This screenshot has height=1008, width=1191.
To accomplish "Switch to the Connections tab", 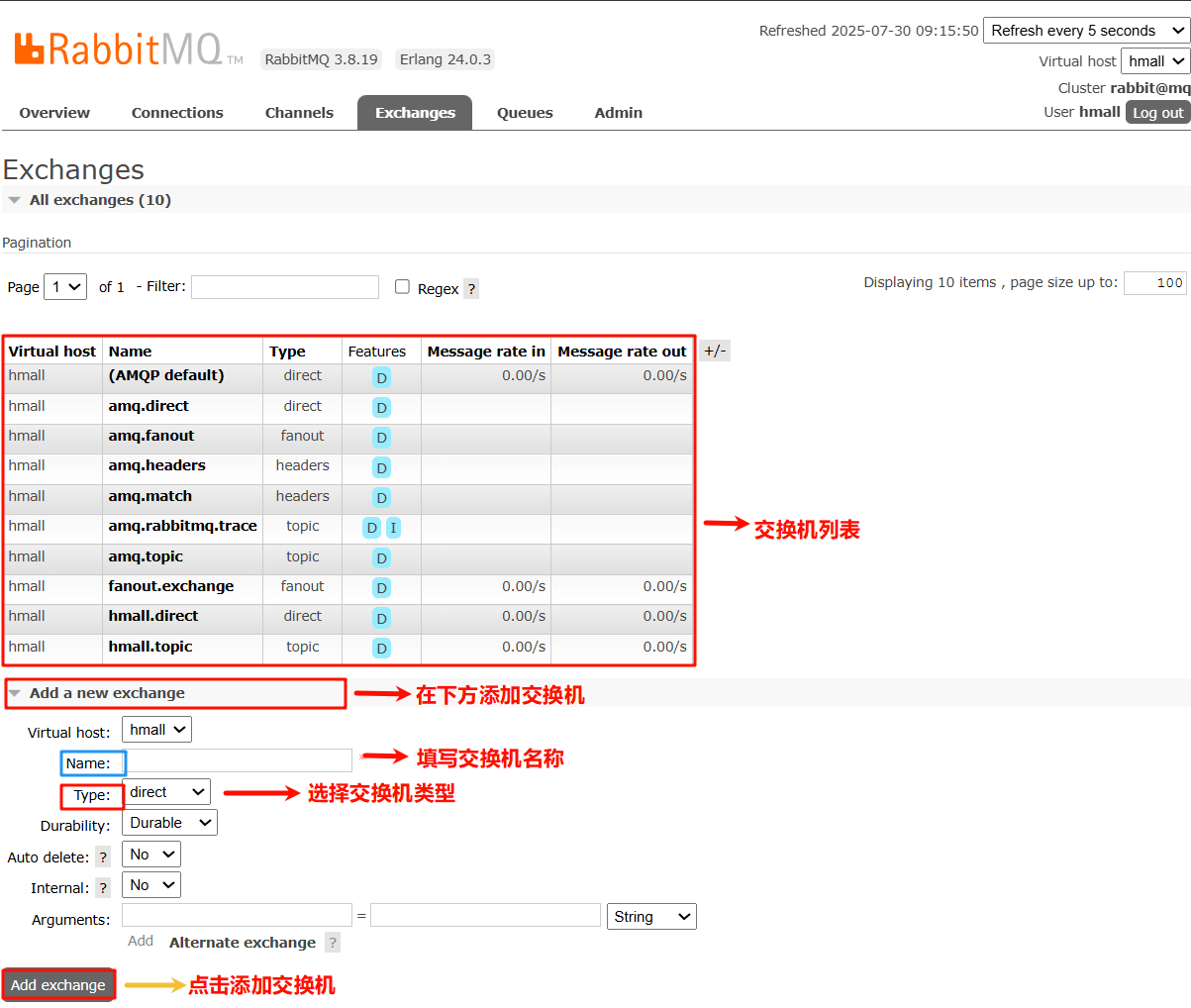I will click(x=177, y=113).
